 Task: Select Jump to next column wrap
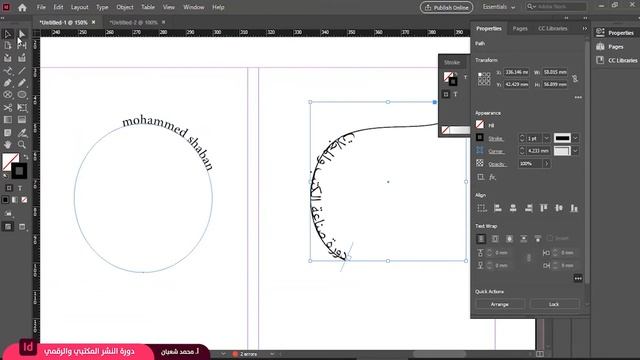[x=538, y=238]
